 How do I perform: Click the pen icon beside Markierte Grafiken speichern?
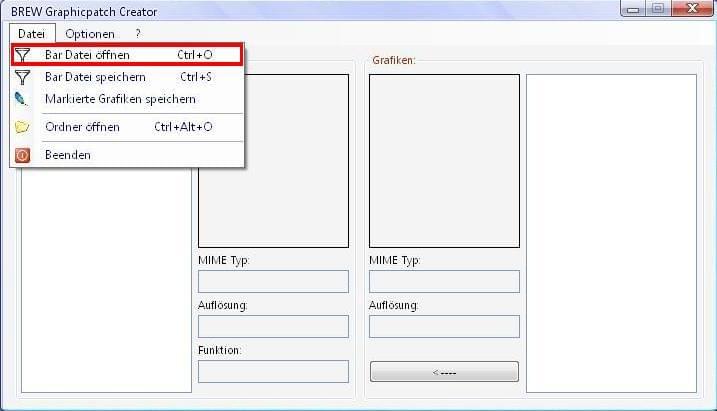(21, 99)
